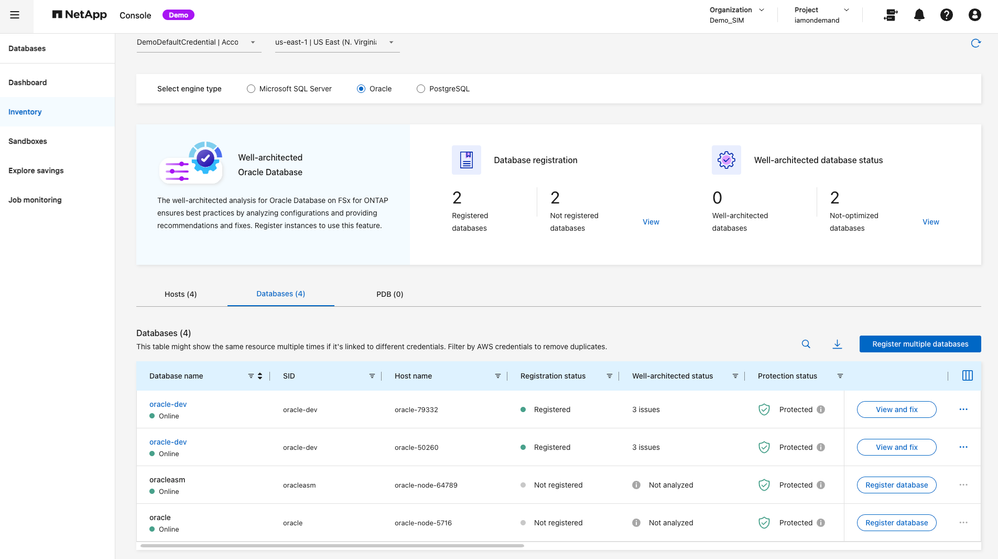998x559 pixels.
Task: Expand the DemoDefaultCredential dropdown
Action: pos(197,43)
